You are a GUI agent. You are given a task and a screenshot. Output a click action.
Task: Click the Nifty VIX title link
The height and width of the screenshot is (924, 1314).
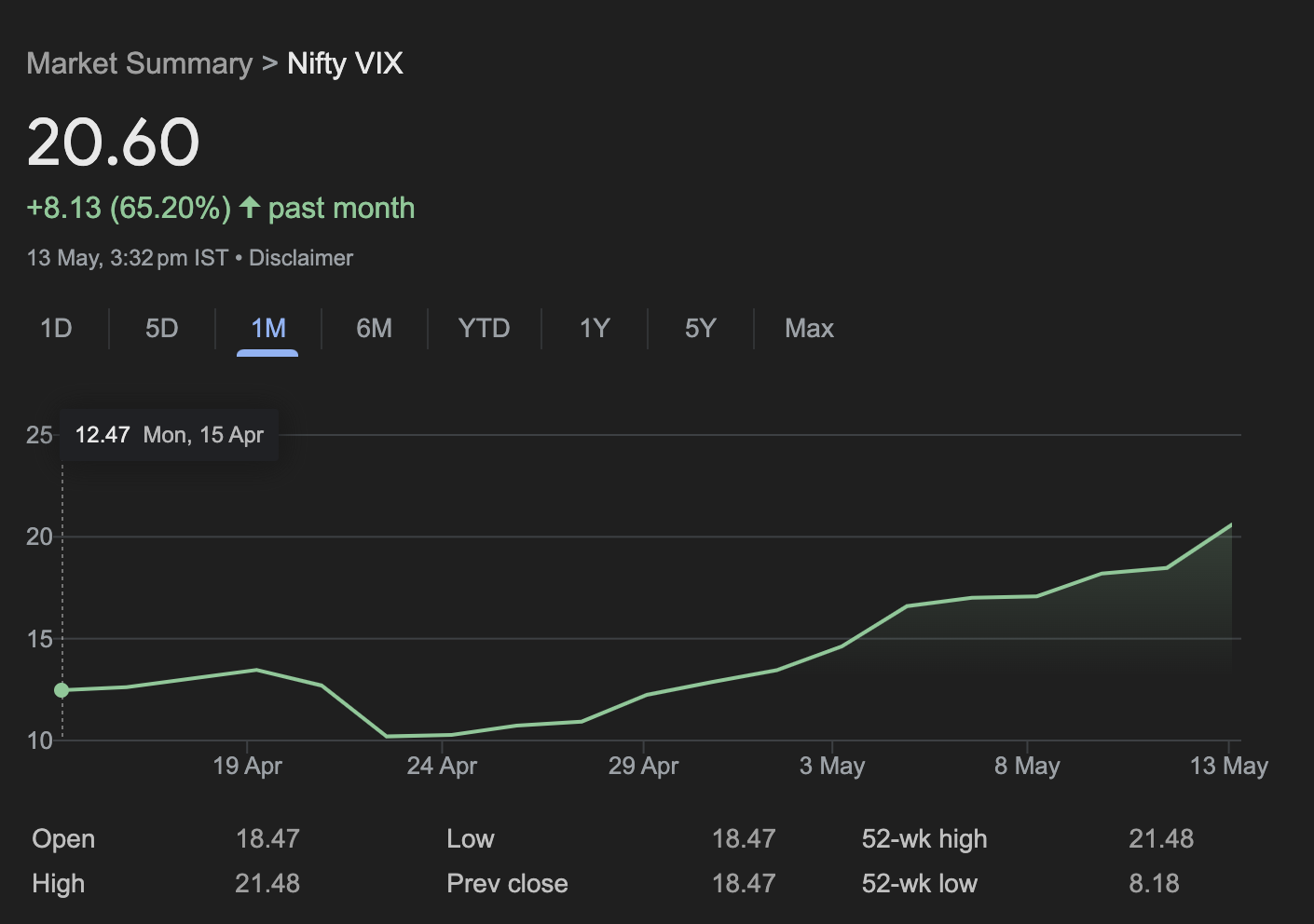pyautogui.click(x=344, y=63)
